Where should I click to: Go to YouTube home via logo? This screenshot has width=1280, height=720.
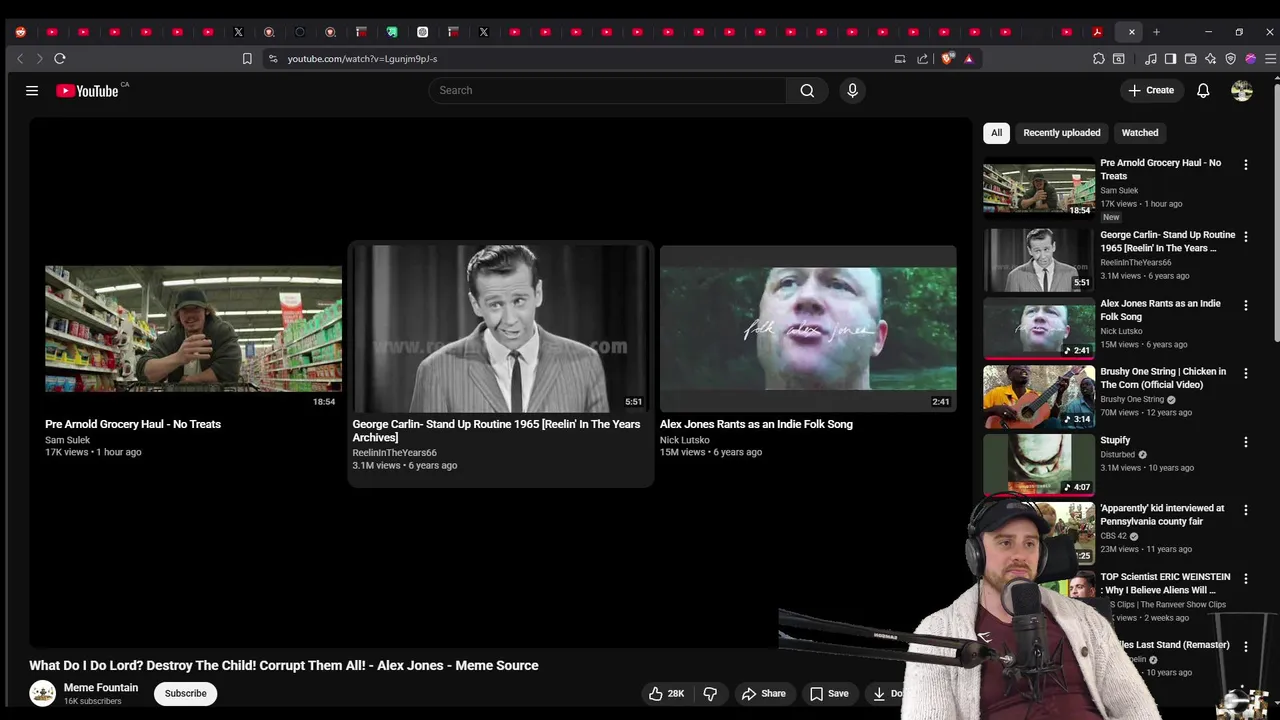88,91
